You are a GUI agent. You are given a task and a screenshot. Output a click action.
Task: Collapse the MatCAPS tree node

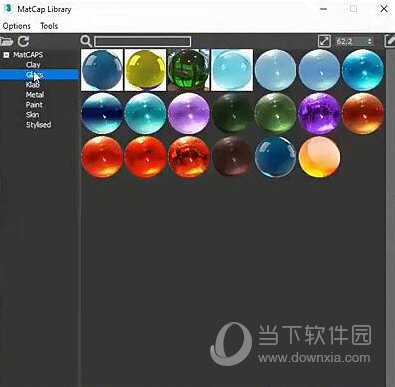coord(6,55)
